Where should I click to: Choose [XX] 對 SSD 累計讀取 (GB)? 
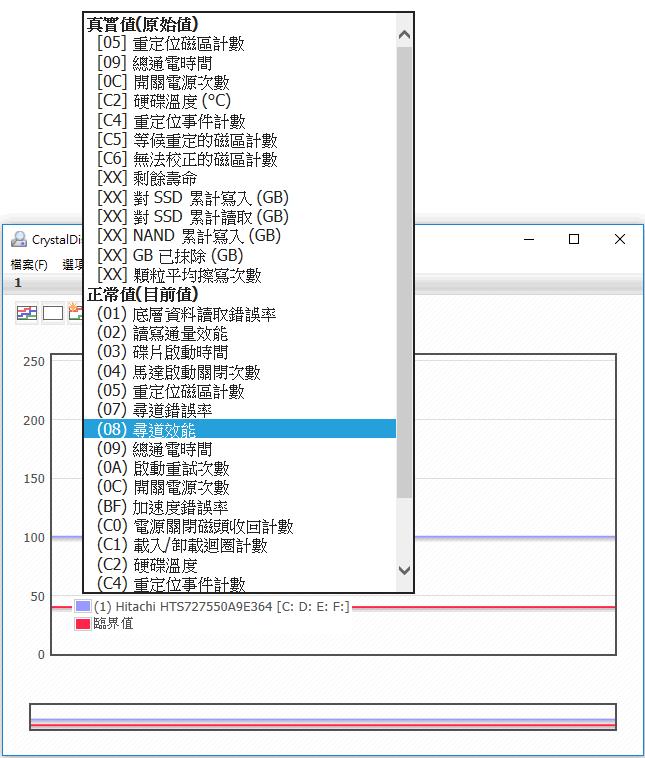(240, 217)
